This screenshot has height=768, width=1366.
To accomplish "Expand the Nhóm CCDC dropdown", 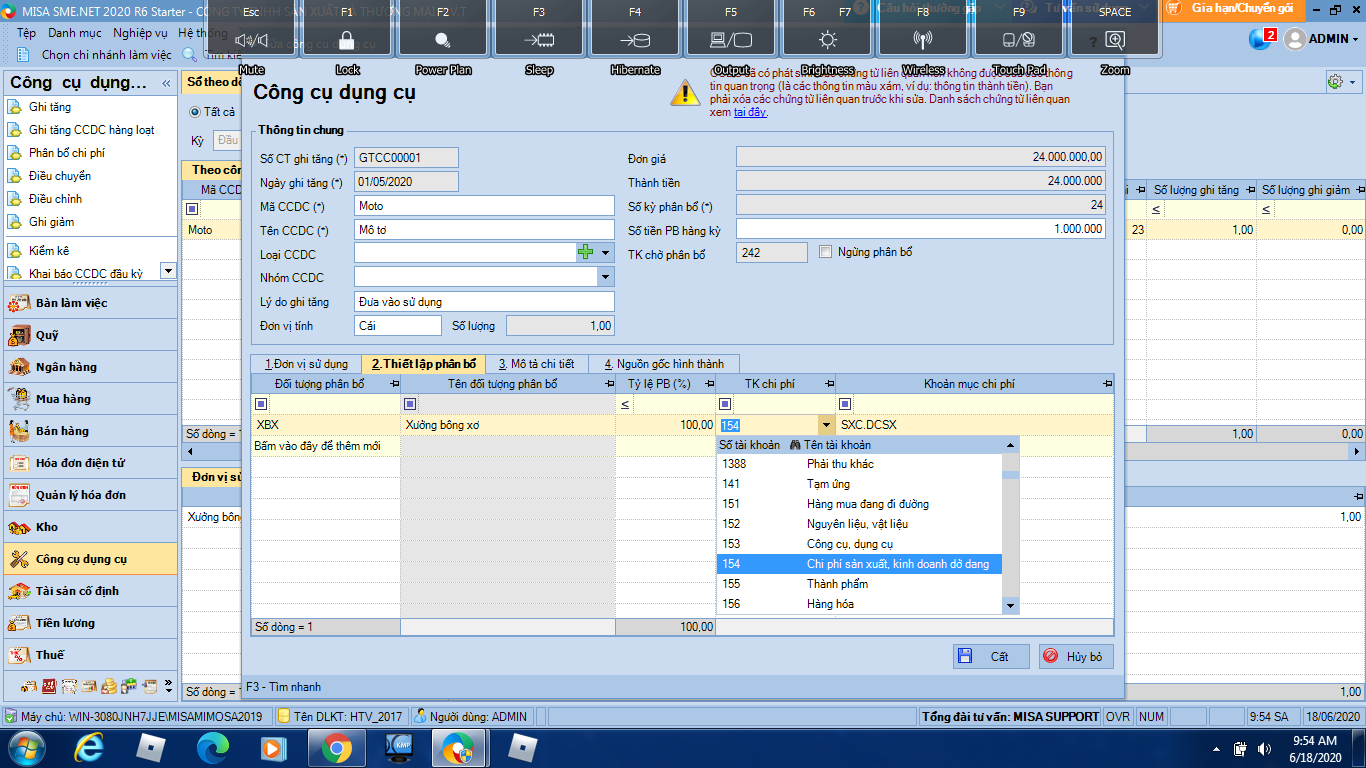I will pyautogui.click(x=605, y=277).
